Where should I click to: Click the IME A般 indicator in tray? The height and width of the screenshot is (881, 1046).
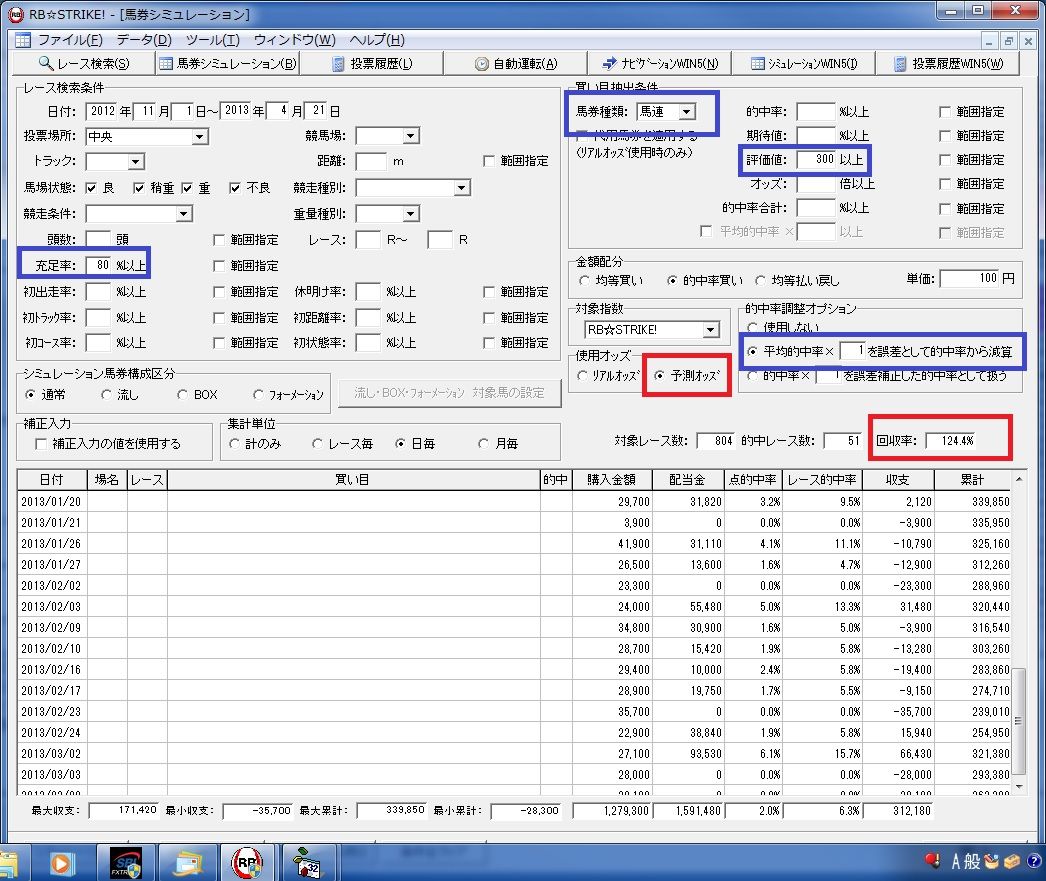pyautogui.click(x=965, y=861)
